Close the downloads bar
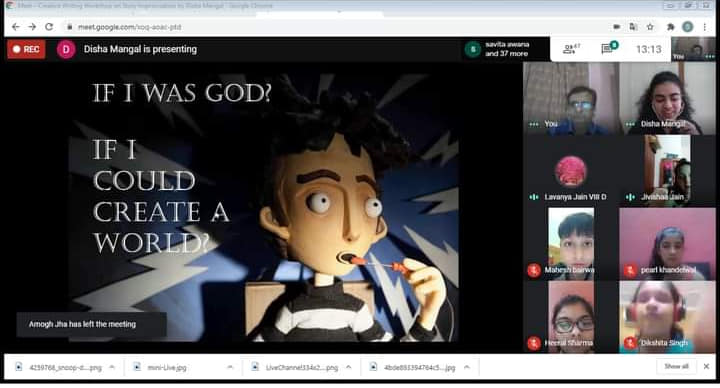Screen dimensions: 720x388 [x=706, y=366]
